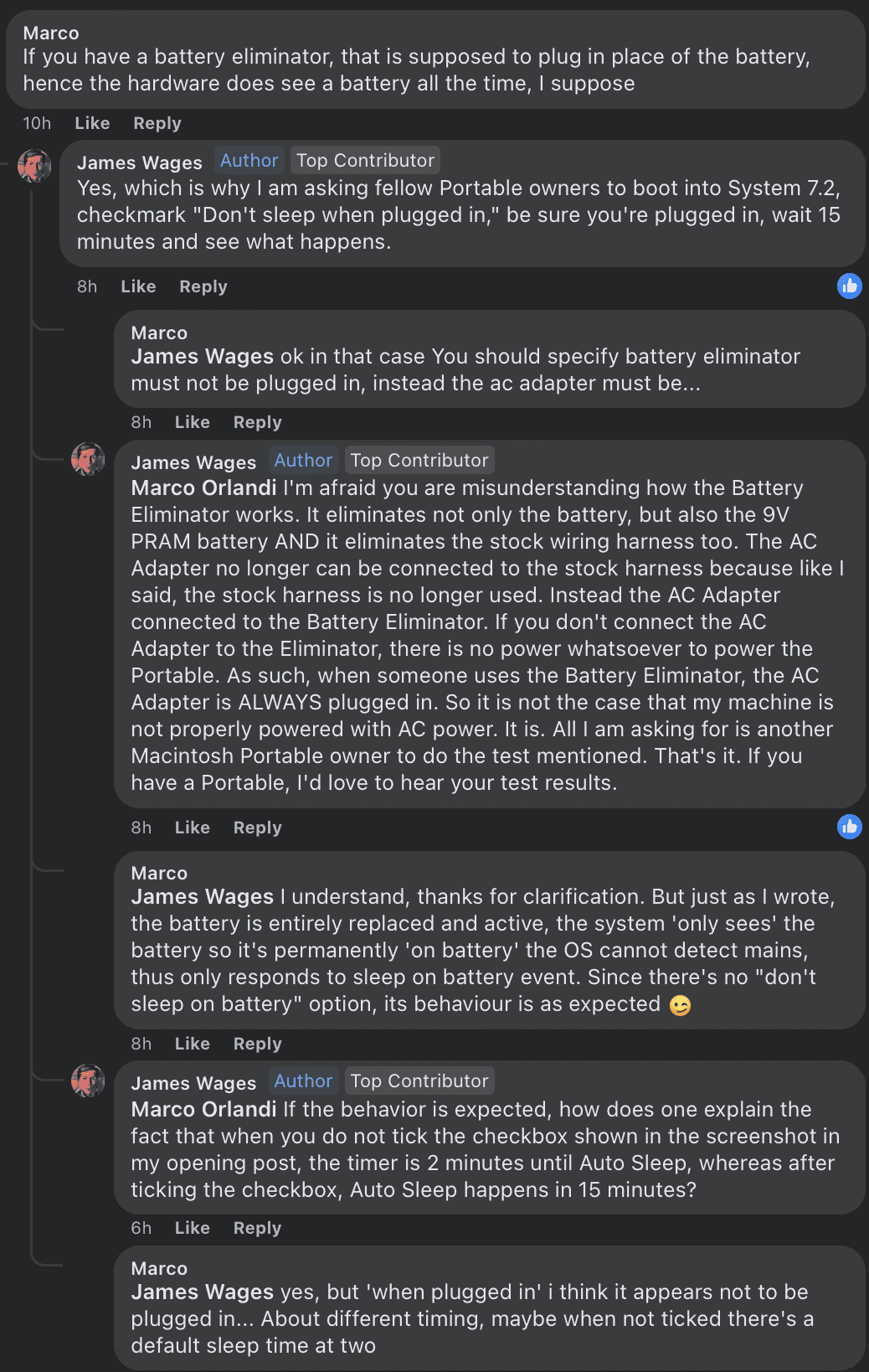Like Marco's 10h battery eliminator comment

(x=92, y=123)
